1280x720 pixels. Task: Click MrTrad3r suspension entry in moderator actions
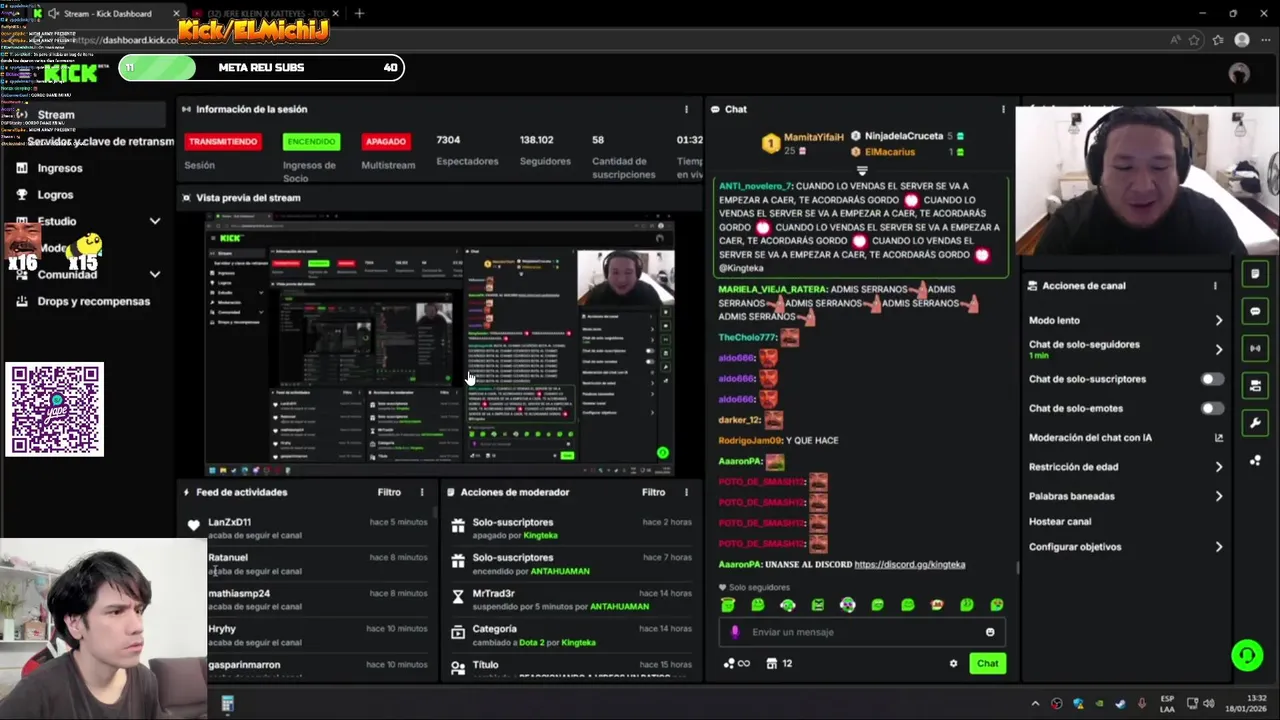[570, 599]
